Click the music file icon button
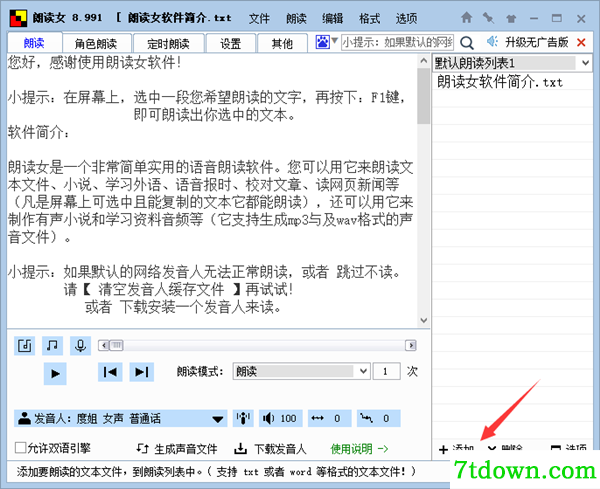Viewport: 600px width, 489px height. point(25,346)
